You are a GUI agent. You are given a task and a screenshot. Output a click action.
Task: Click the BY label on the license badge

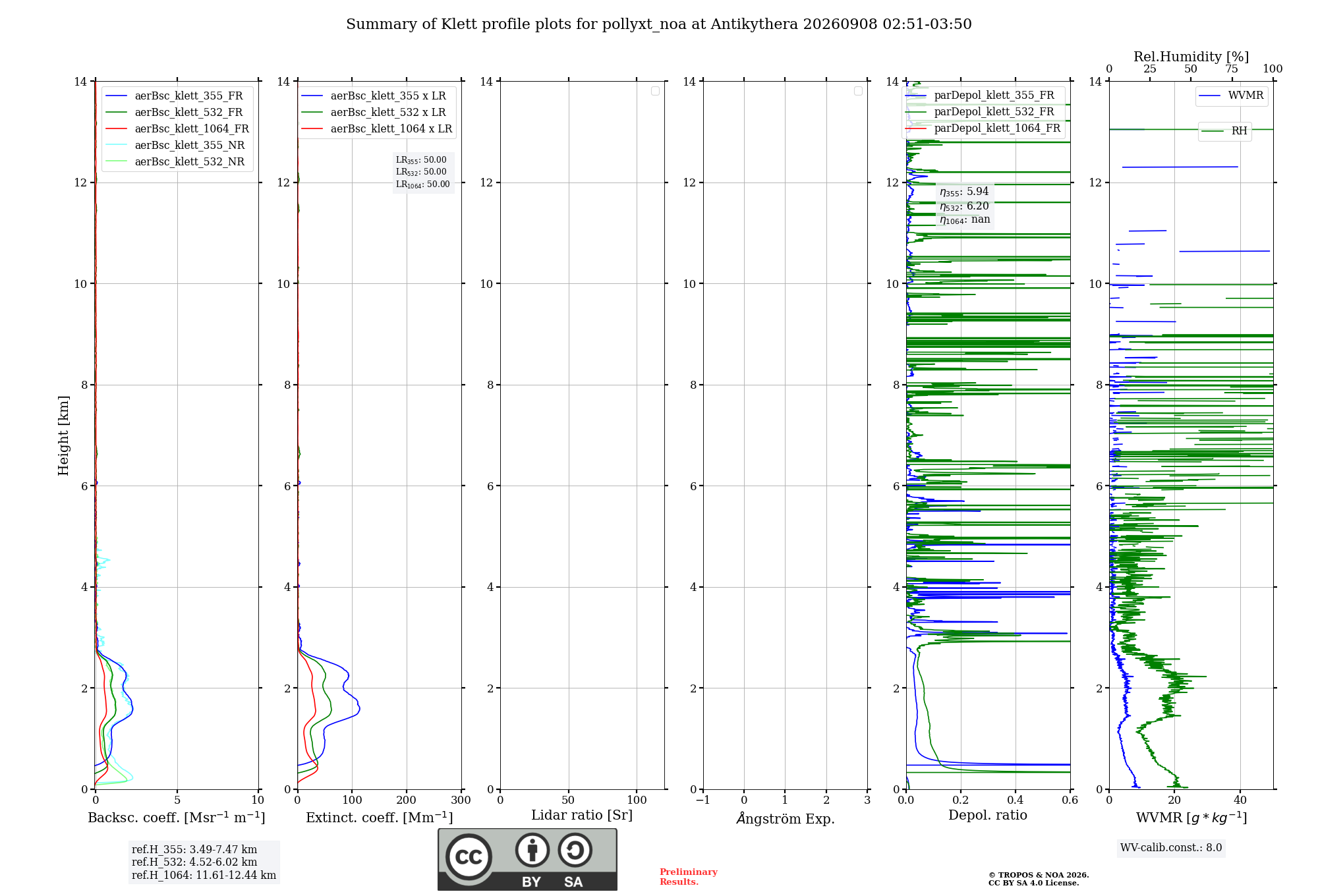[x=531, y=882]
